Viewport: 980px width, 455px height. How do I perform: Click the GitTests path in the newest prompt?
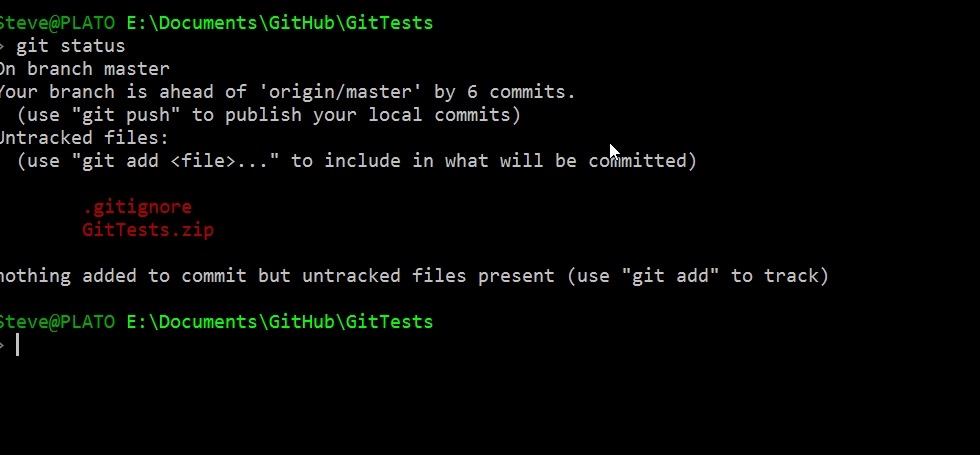coord(279,321)
